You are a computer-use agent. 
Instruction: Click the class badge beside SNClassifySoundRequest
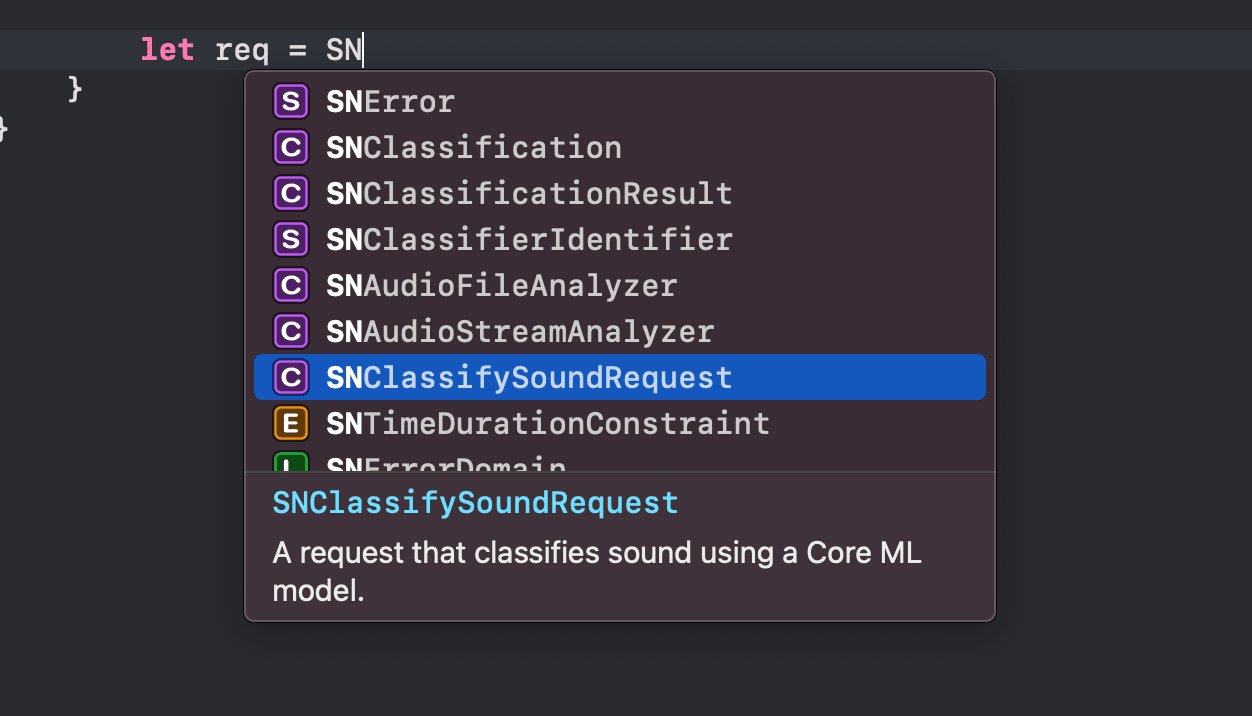(290, 377)
